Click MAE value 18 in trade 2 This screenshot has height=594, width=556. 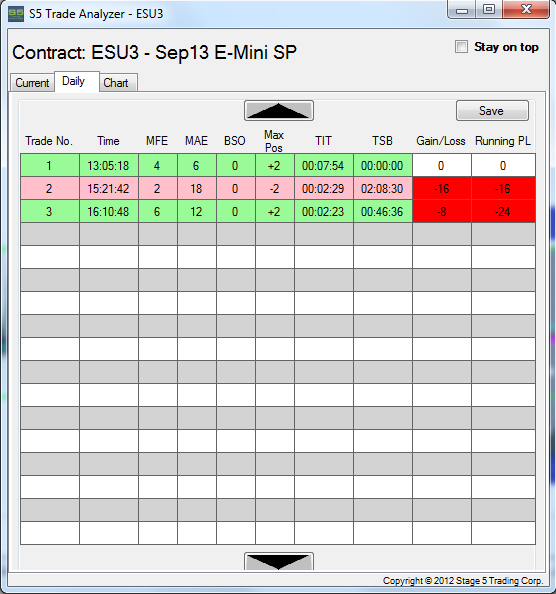[197, 189]
